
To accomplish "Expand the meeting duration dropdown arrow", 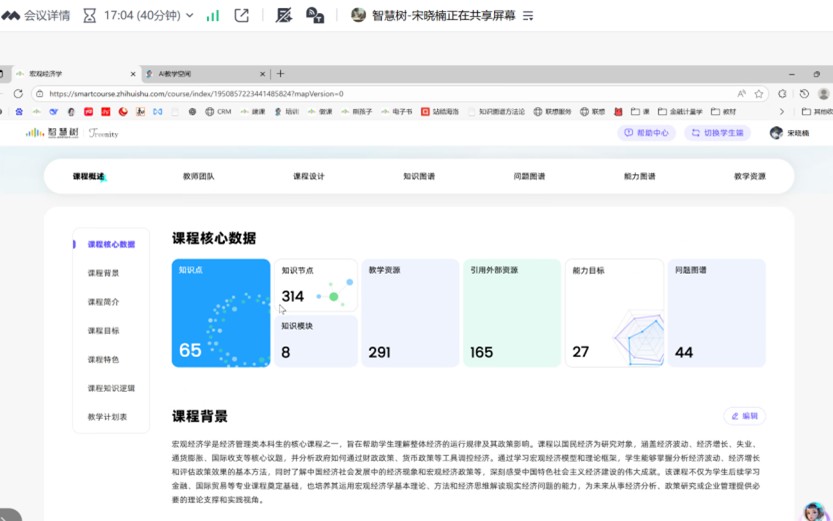I will coord(191,15).
